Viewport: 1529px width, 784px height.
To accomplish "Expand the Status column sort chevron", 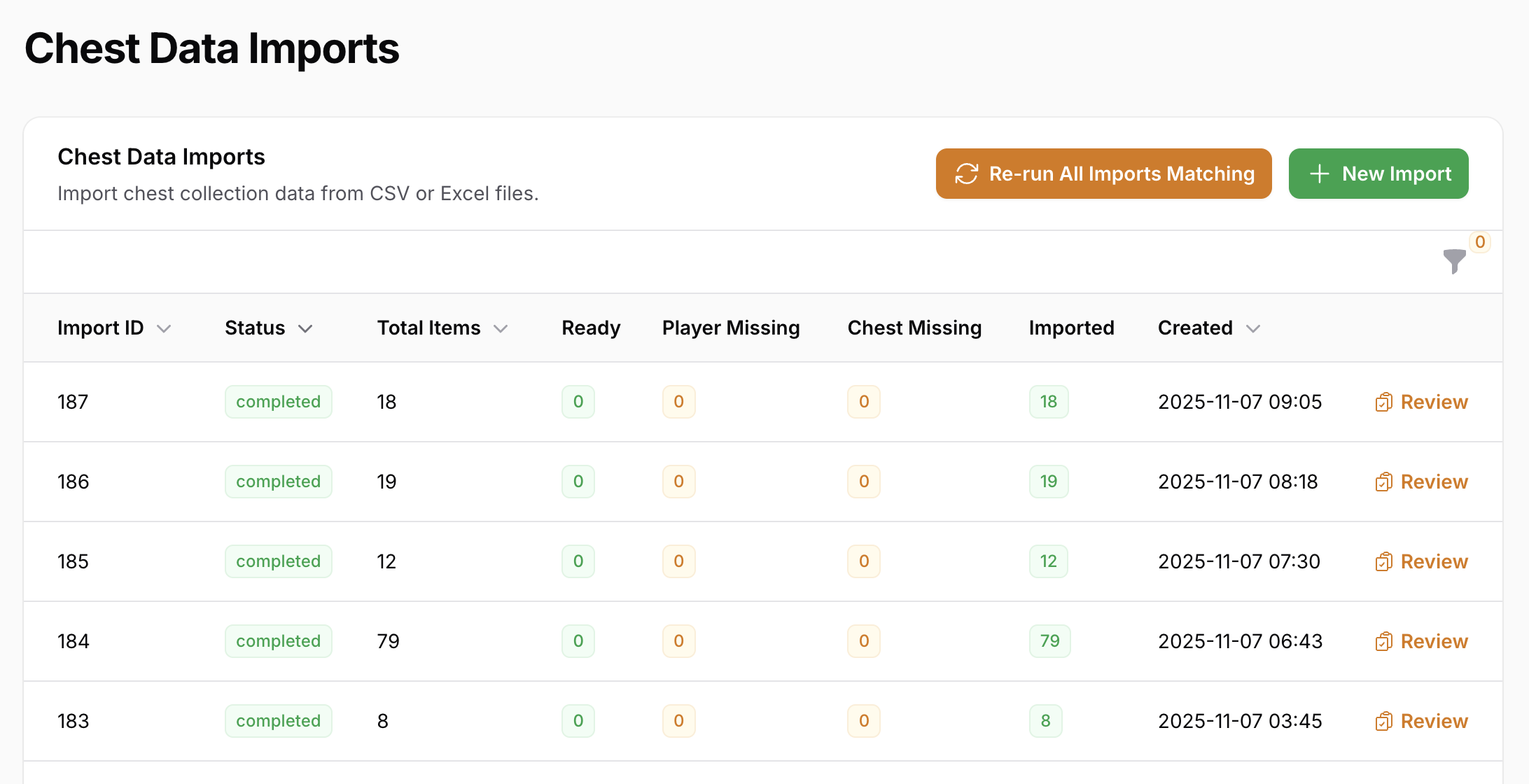I will [305, 329].
